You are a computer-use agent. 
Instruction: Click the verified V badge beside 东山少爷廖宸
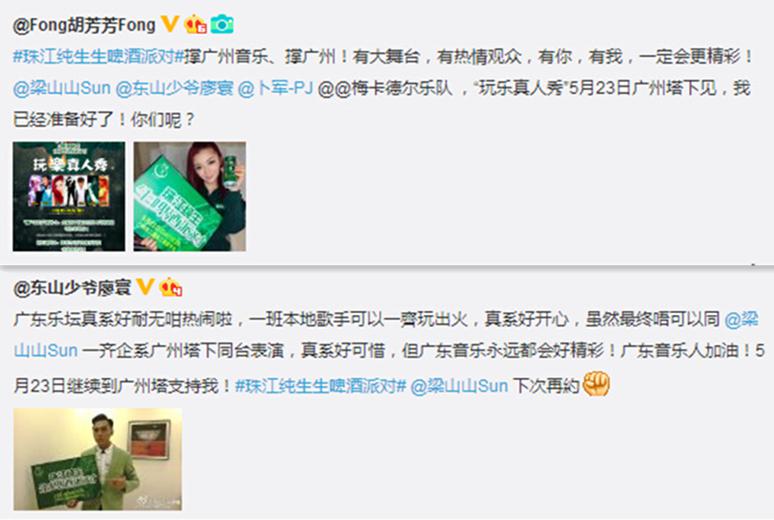pos(145,287)
